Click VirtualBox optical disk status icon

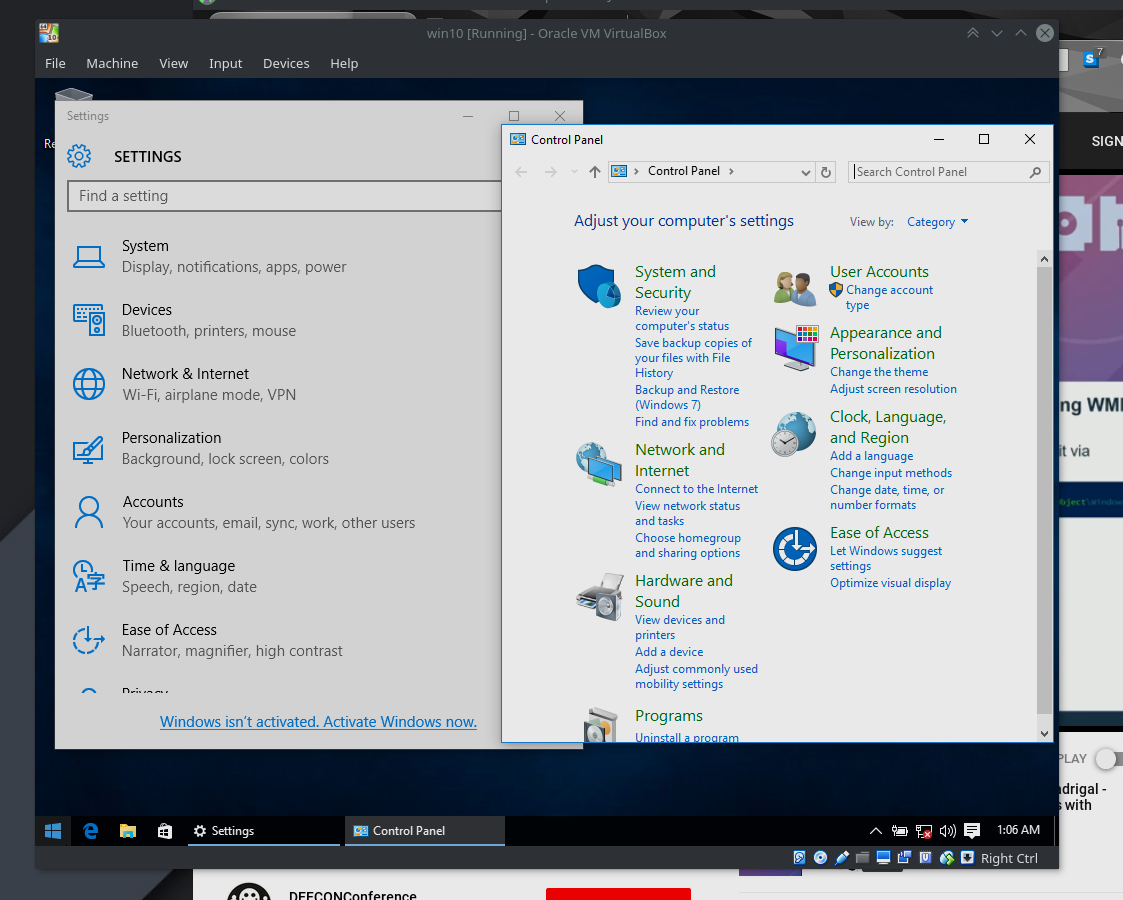coord(821,858)
